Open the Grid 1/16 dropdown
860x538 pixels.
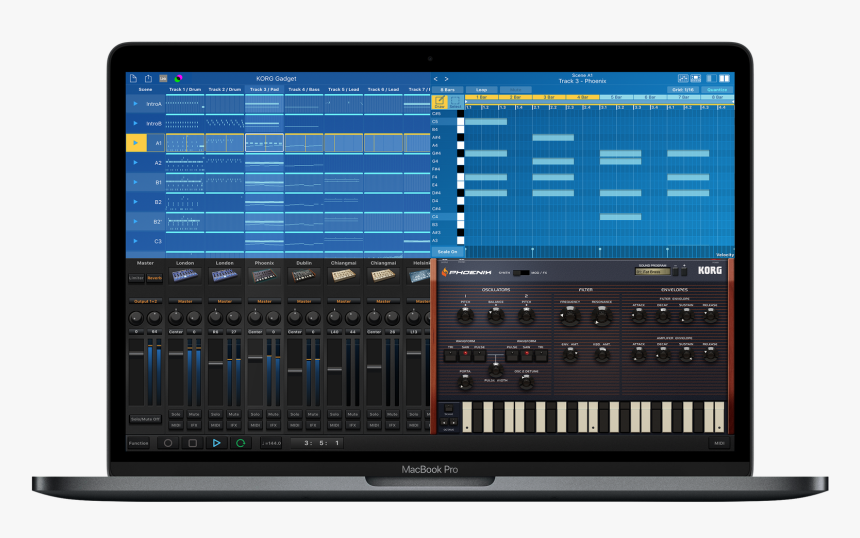[x=683, y=89]
